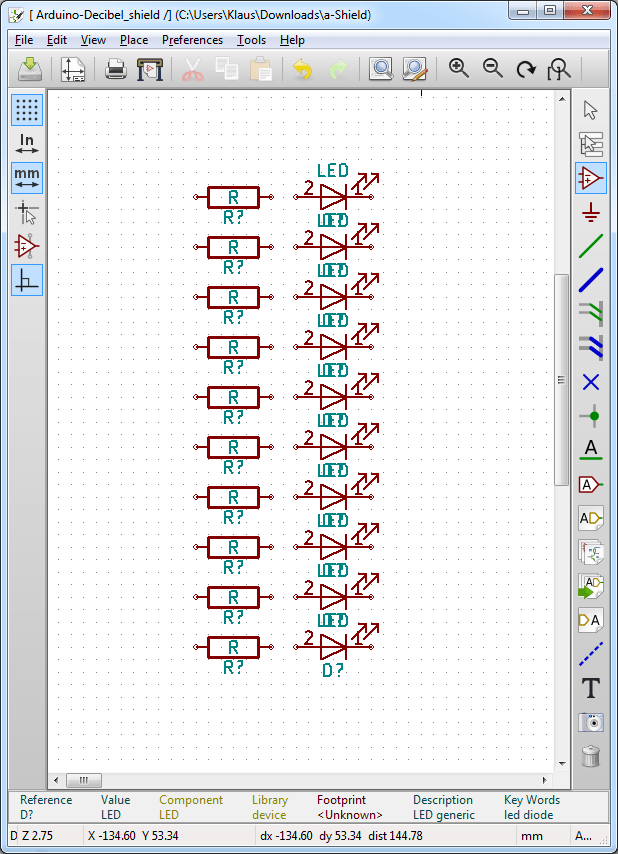Click the scroll right arrow

[x=544, y=780]
